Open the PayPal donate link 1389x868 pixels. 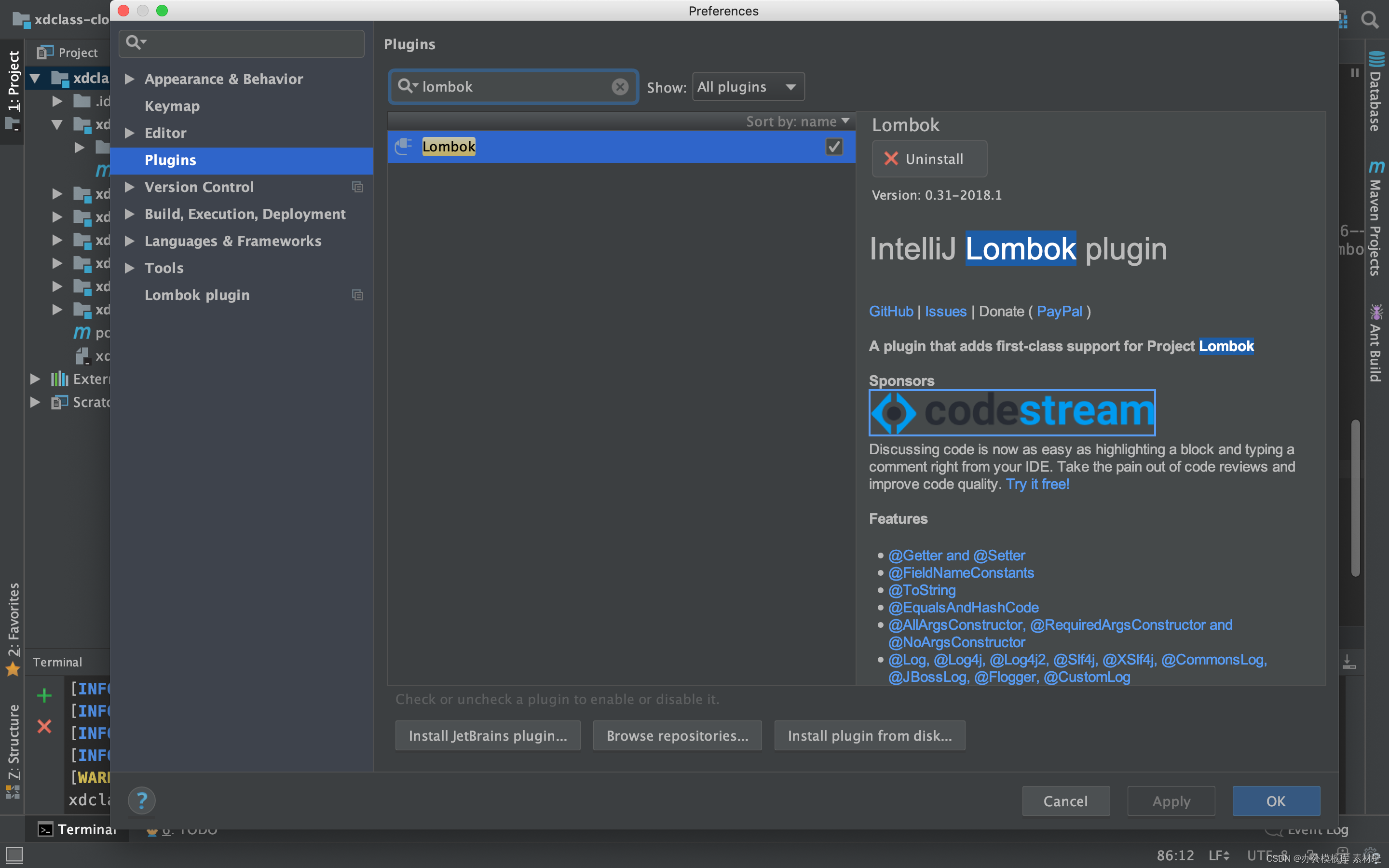click(x=1059, y=311)
